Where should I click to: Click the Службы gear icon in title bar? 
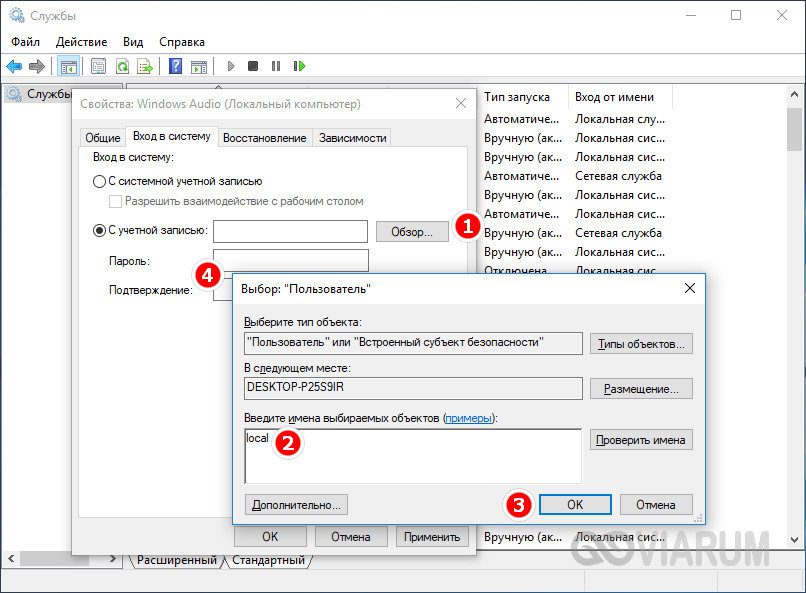coord(16,15)
